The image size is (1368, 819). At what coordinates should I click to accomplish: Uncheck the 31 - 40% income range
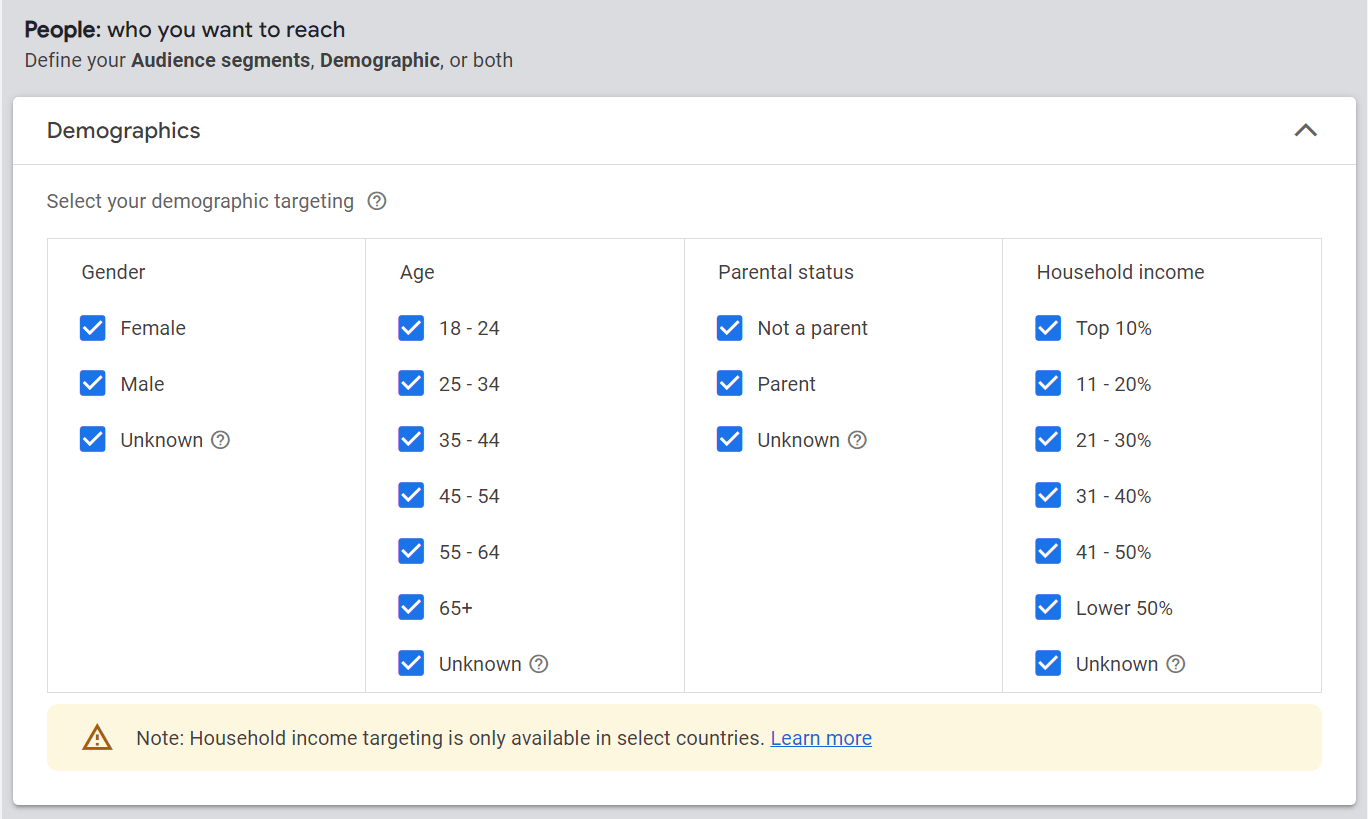[x=1047, y=495]
